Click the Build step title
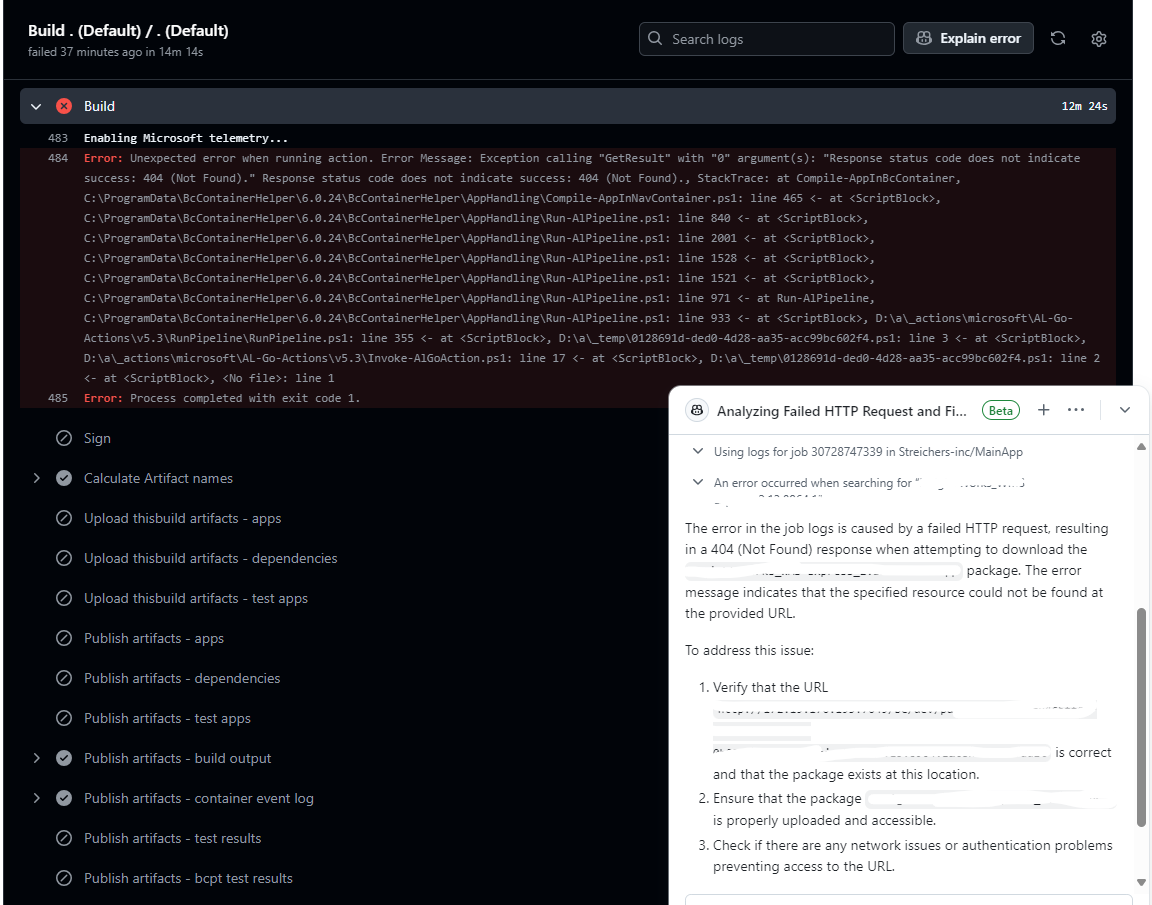The image size is (1152, 905). 99,107
